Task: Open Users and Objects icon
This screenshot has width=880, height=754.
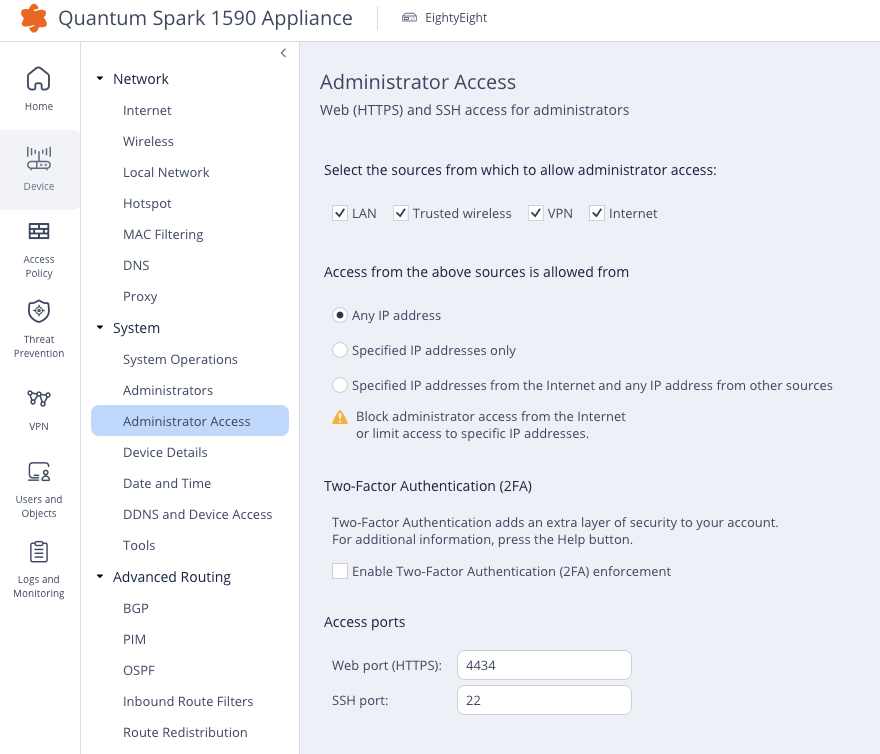Action: click(x=39, y=472)
